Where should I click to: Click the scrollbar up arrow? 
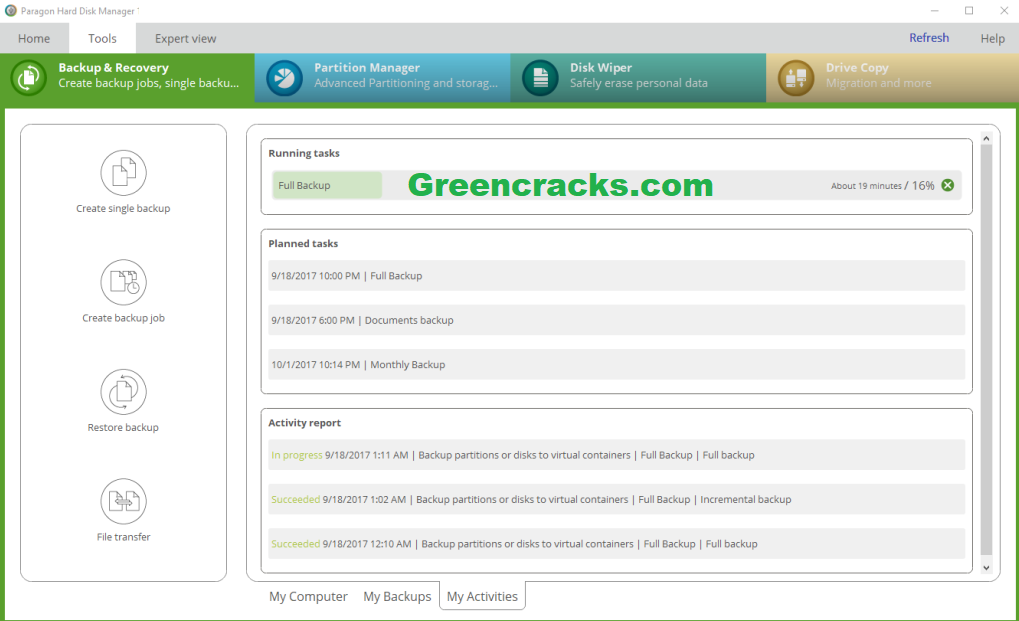click(986, 138)
